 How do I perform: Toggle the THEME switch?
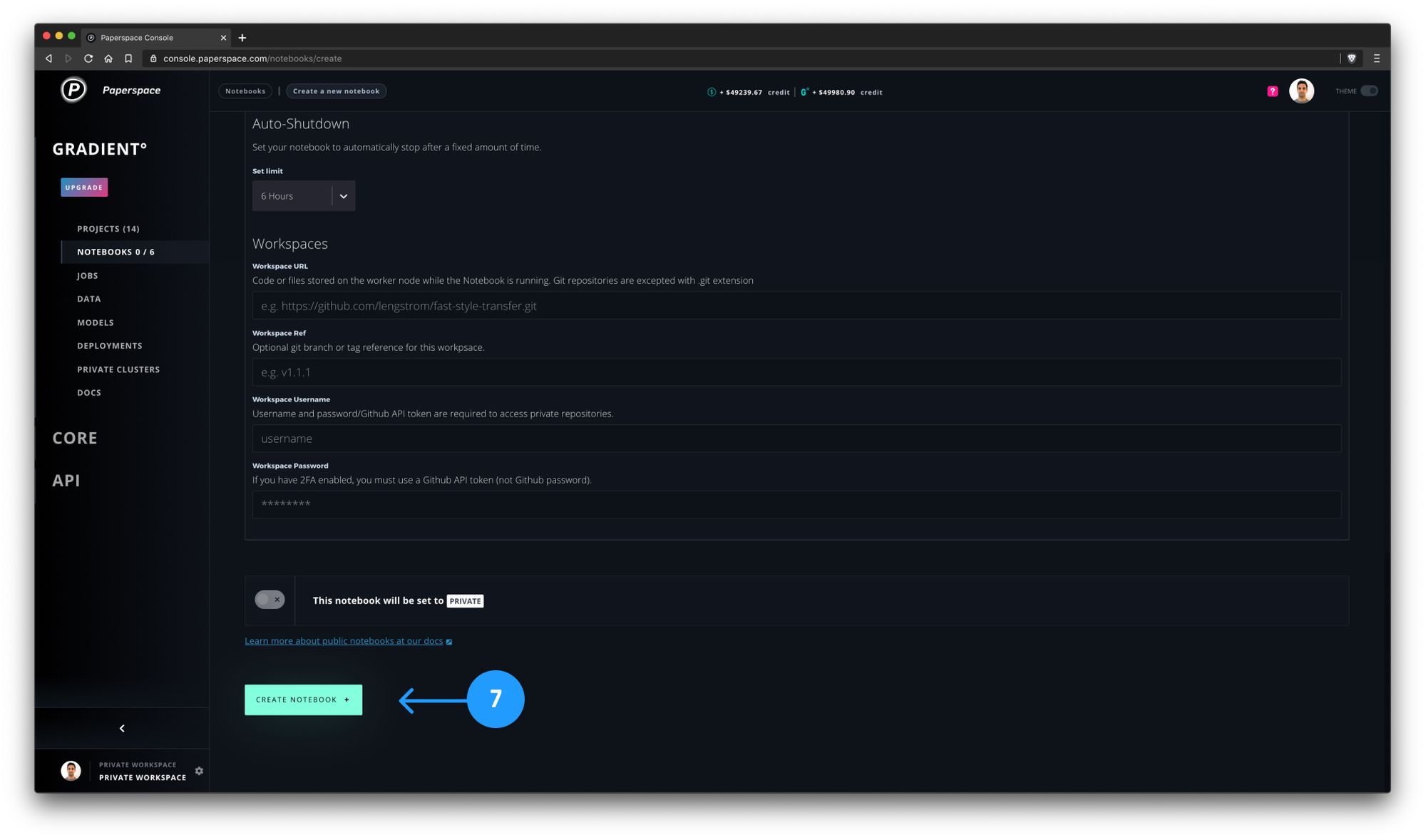click(1369, 91)
